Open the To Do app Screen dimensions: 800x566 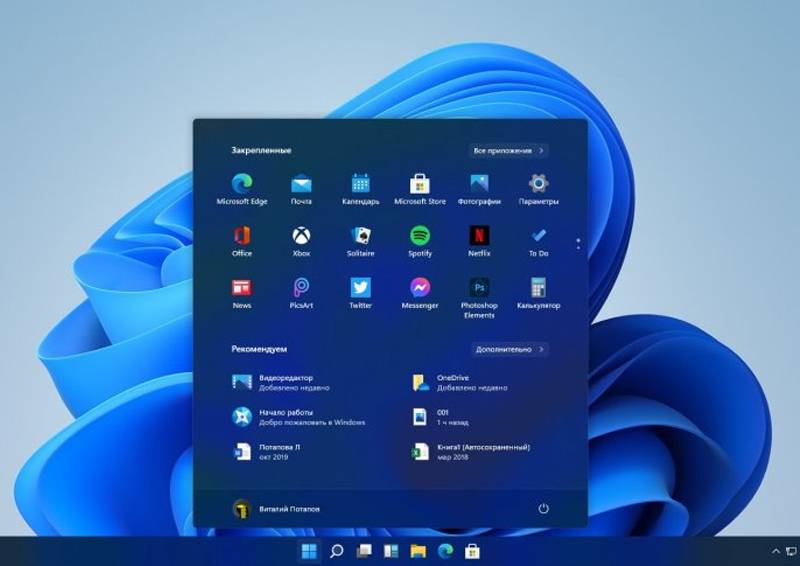538,241
